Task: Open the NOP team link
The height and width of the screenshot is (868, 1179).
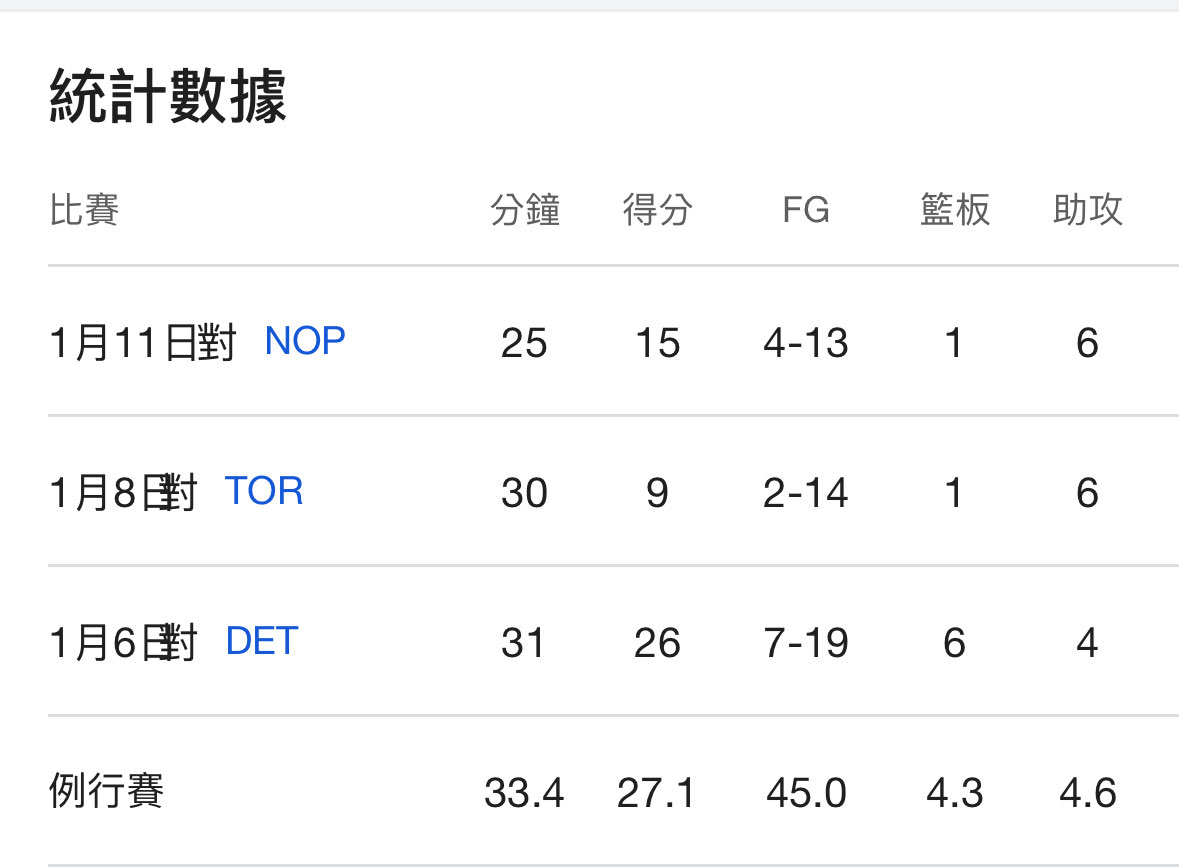Action: point(305,342)
